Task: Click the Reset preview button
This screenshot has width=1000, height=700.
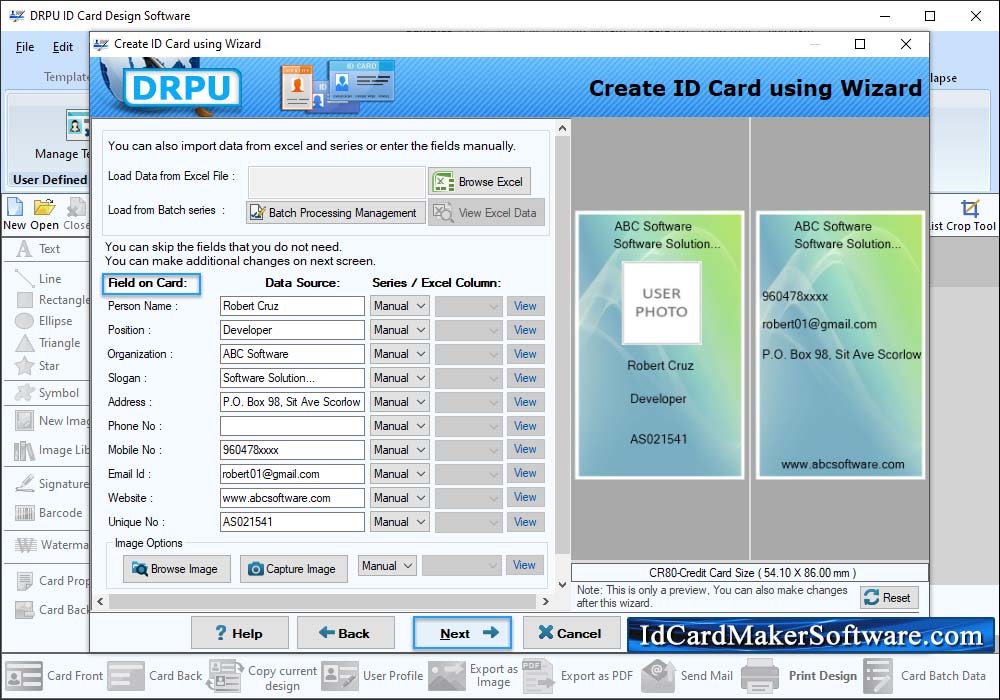Action: click(889, 598)
